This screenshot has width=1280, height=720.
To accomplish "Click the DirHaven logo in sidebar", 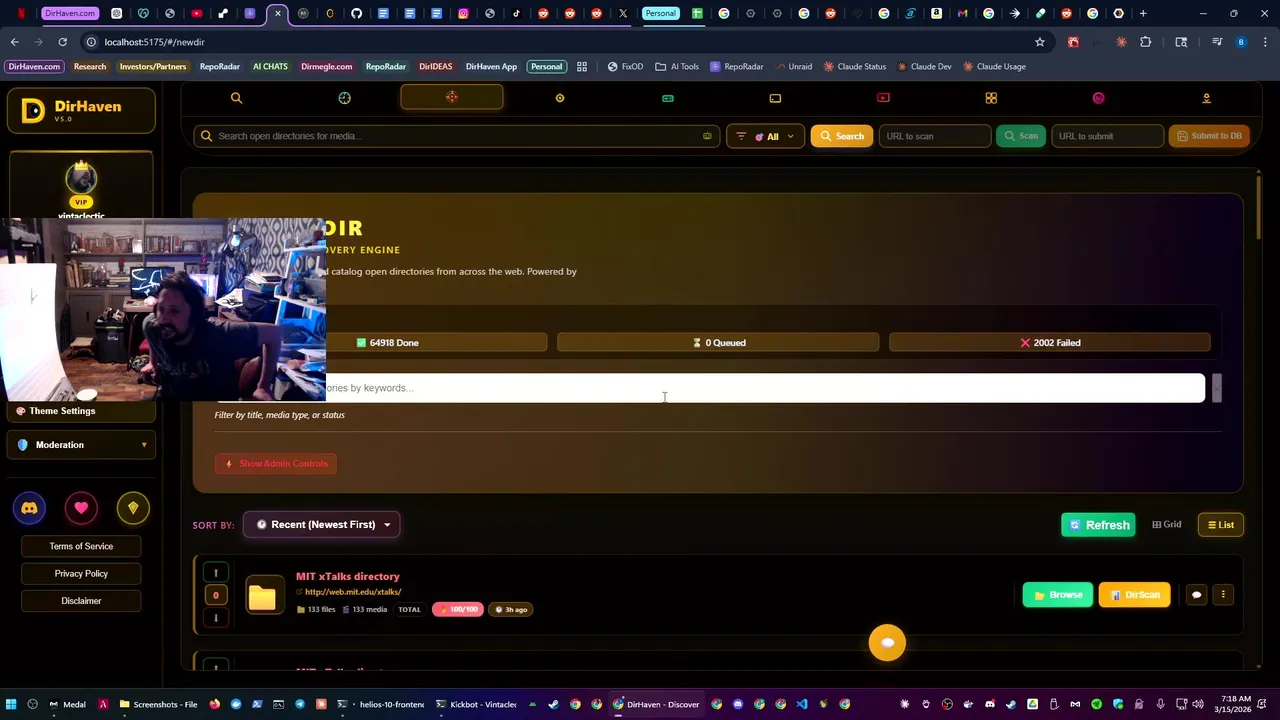I will pos(81,110).
